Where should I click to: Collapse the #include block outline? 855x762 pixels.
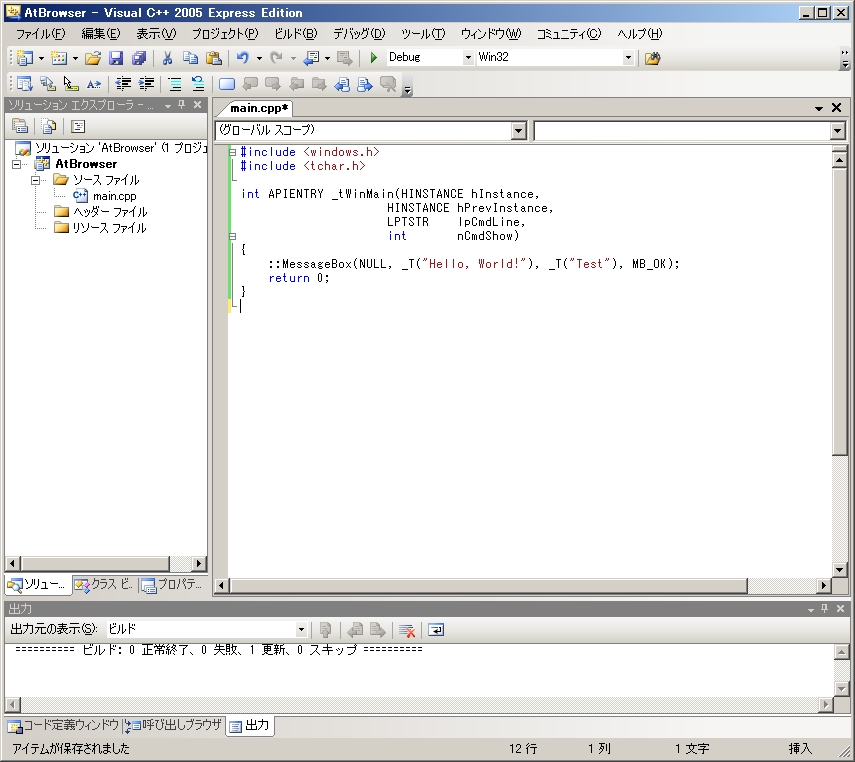tap(232, 152)
